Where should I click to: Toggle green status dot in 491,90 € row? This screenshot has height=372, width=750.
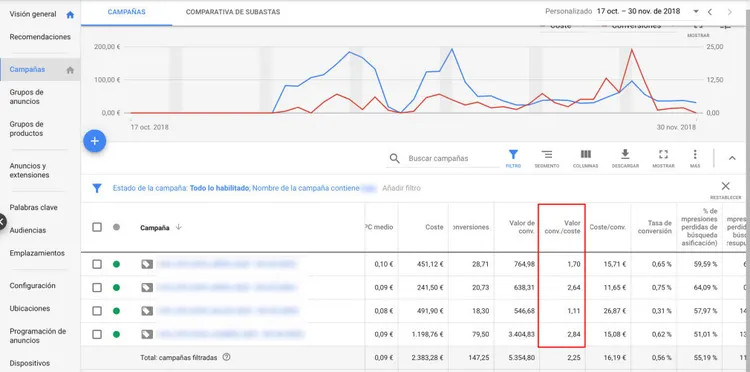116,311
